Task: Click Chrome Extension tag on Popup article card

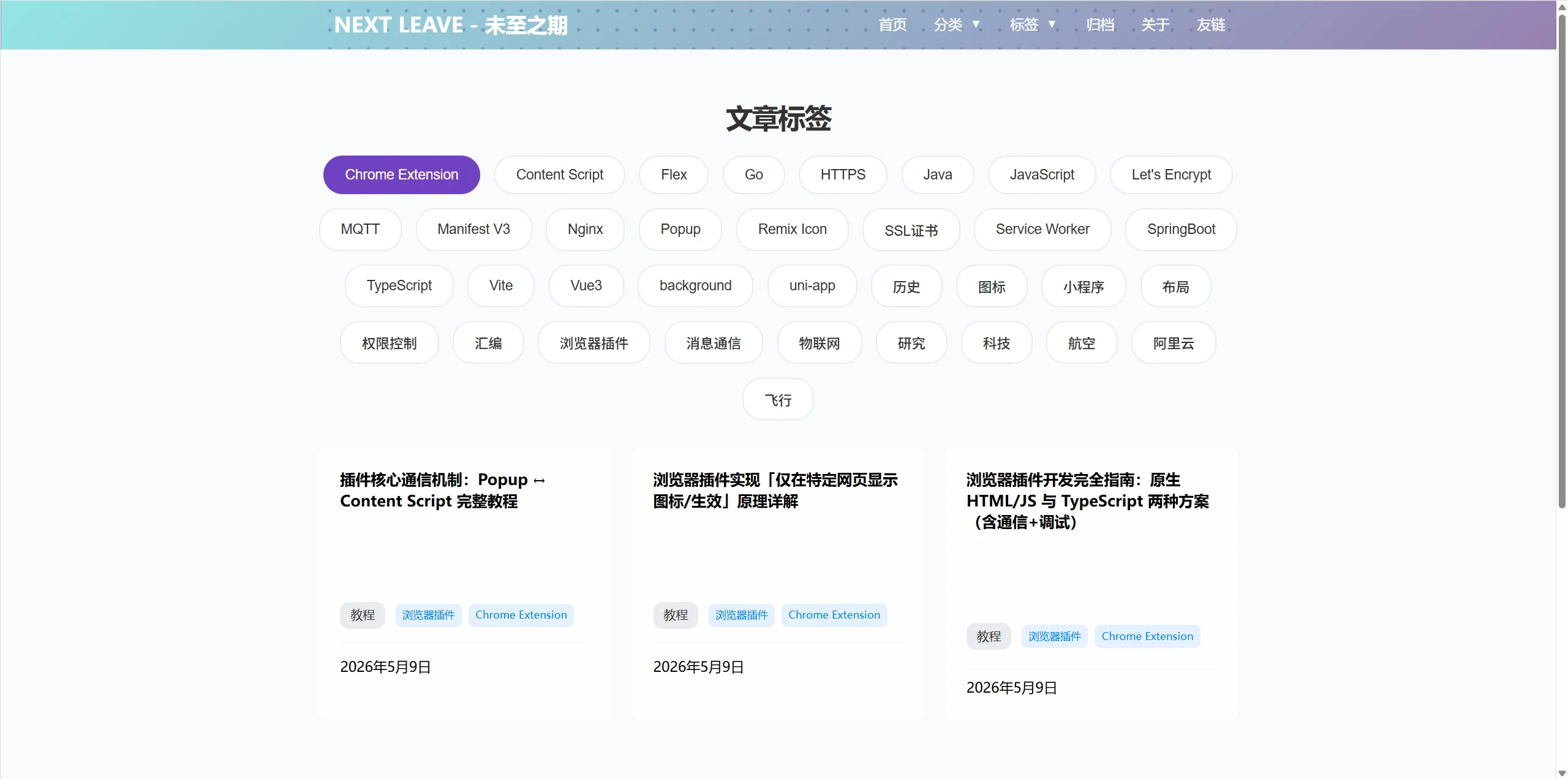Action: coord(521,615)
